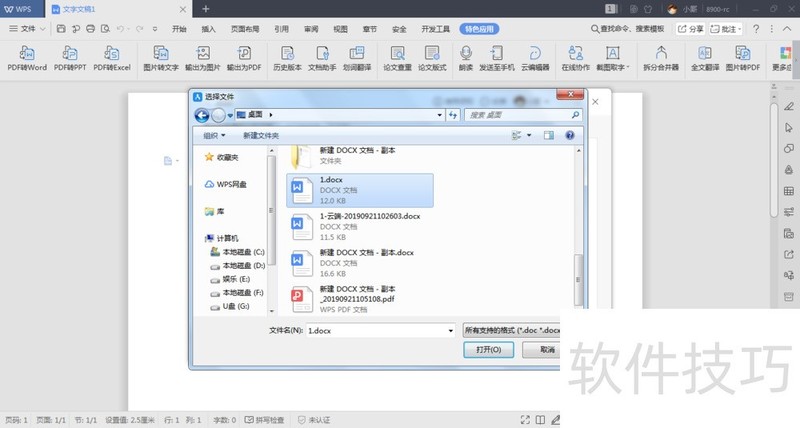Click the 搜索 桌面 search field
This screenshot has height=428, width=800.
(523, 115)
